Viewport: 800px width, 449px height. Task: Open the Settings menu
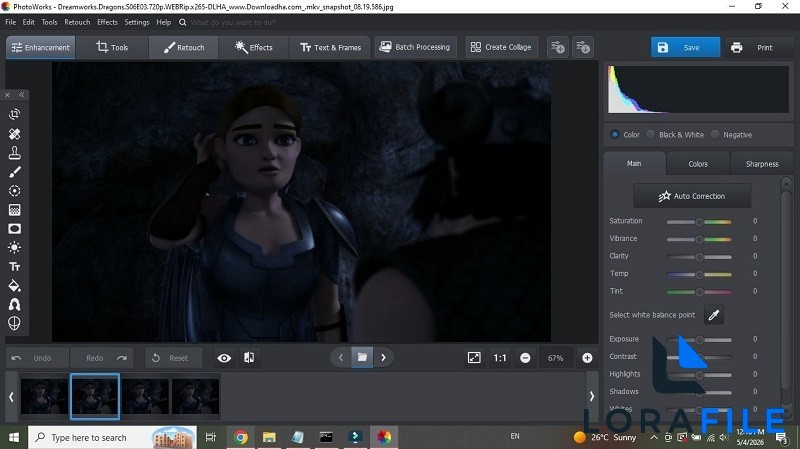tap(137, 22)
